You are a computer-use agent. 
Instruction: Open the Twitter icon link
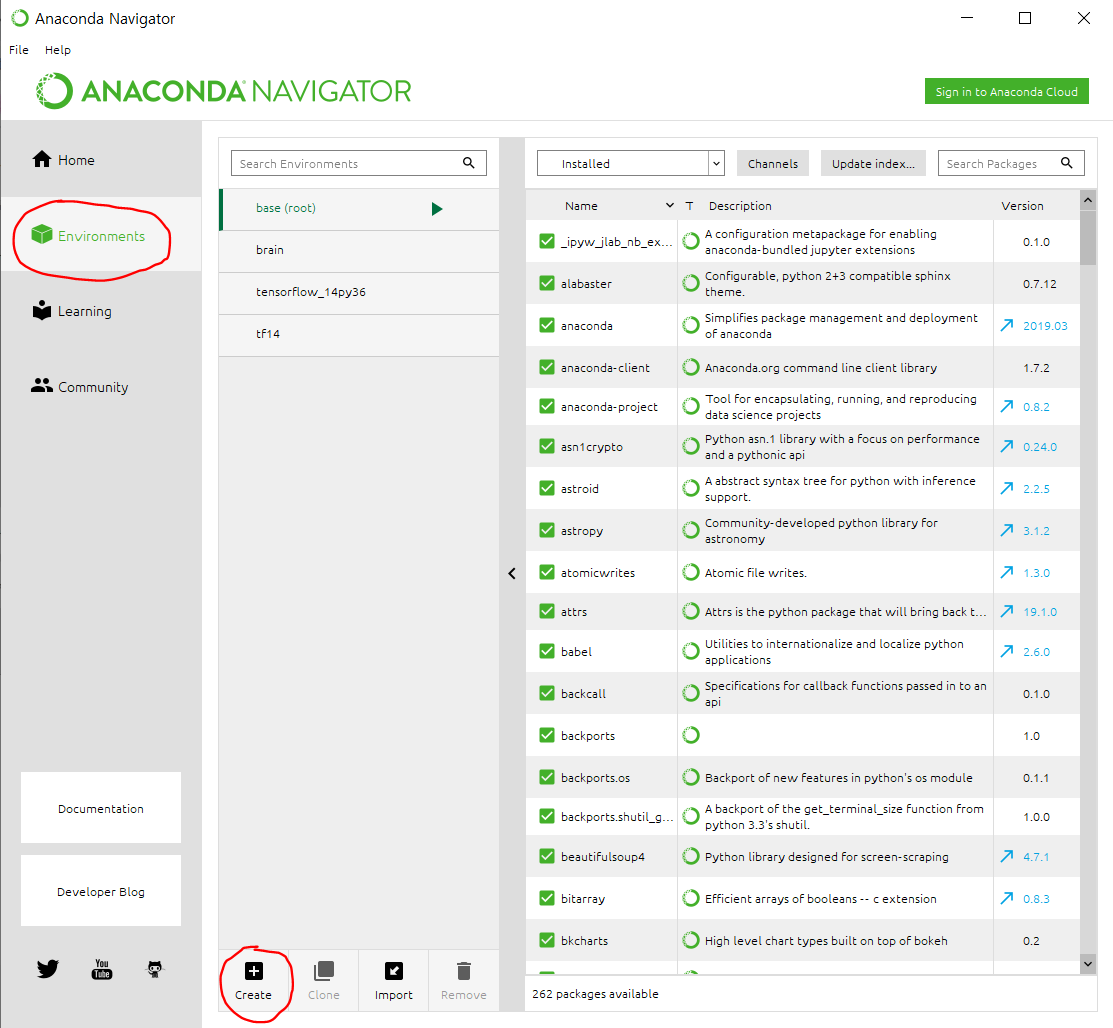point(48,968)
